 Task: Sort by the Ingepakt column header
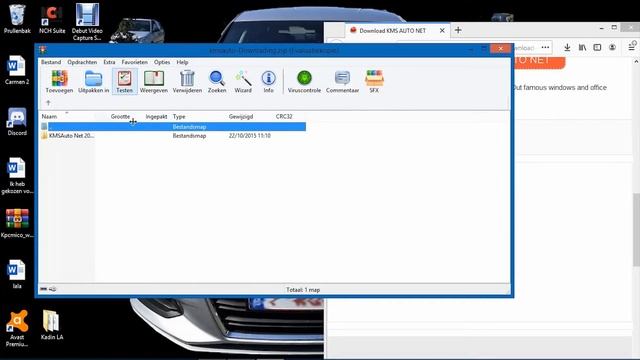(156, 116)
